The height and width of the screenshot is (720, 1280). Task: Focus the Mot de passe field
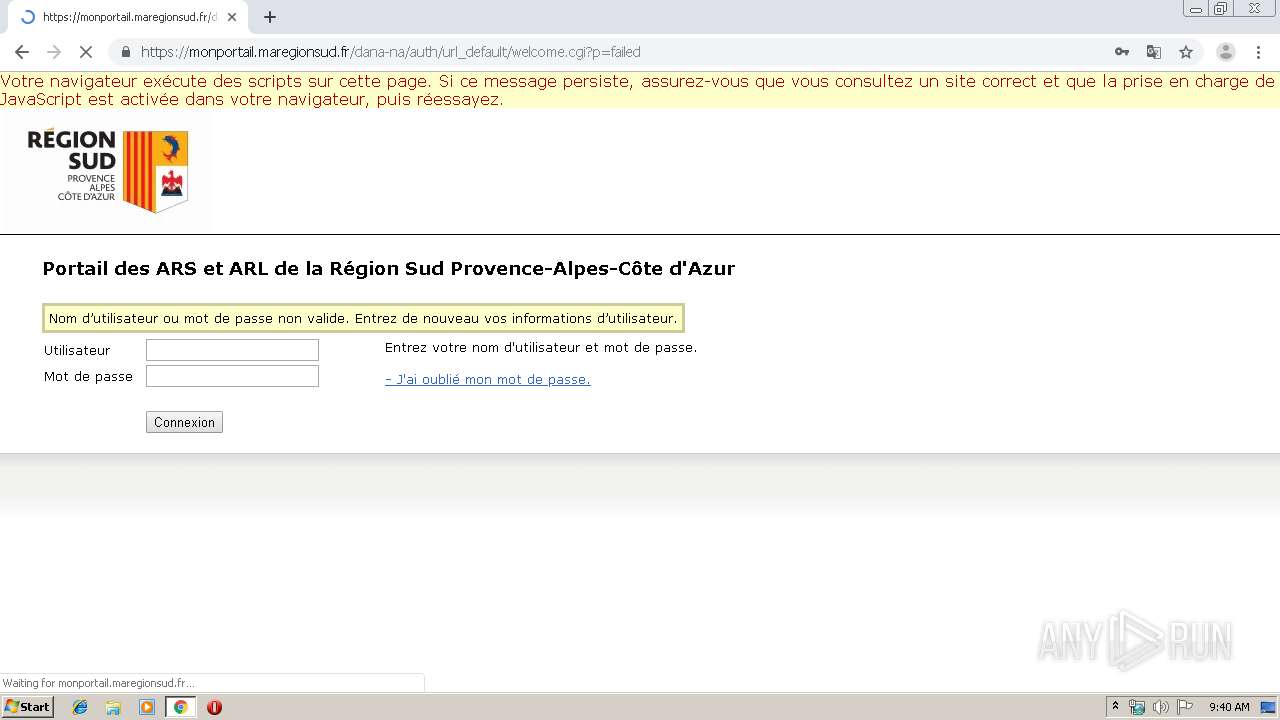click(x=232, y=376)
